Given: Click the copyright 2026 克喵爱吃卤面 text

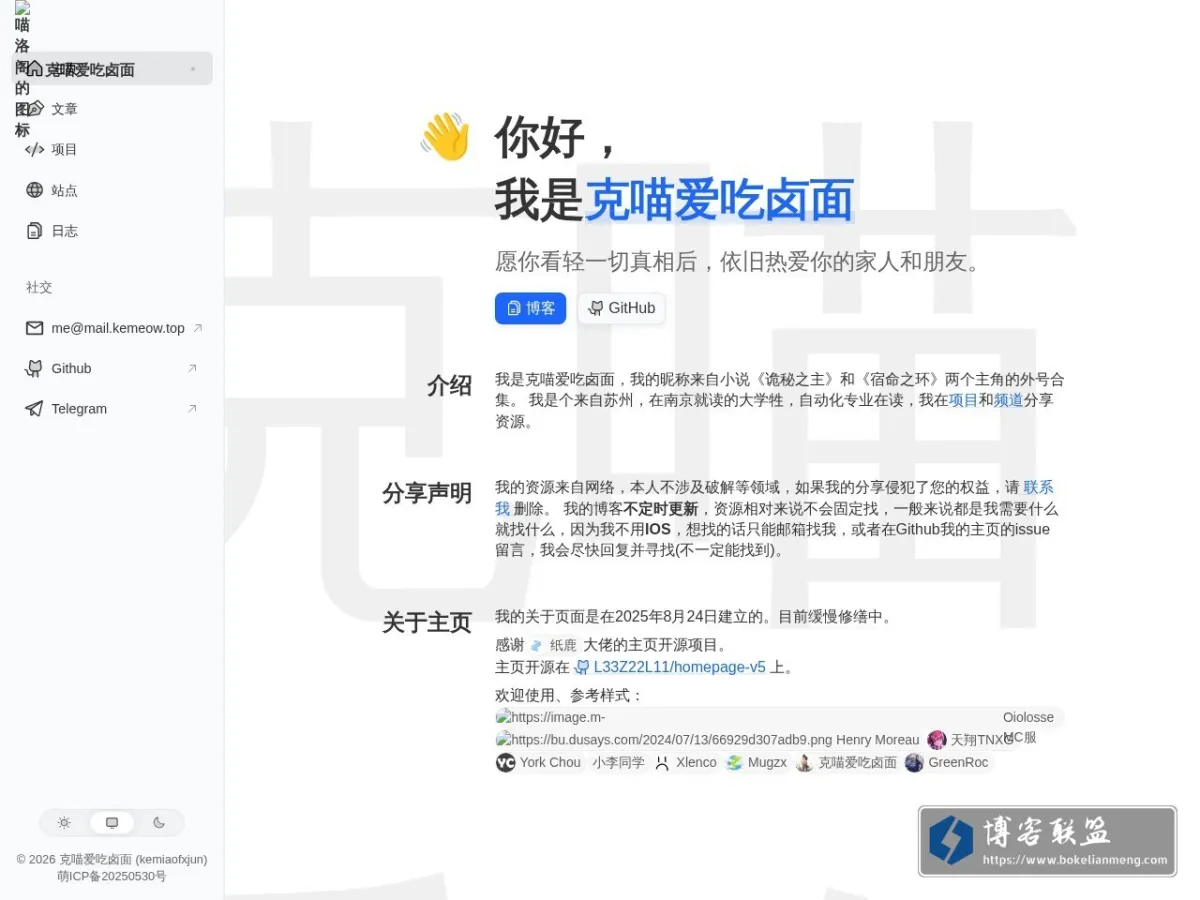Looking at the screenshot, I should click(x=112, y=859).
